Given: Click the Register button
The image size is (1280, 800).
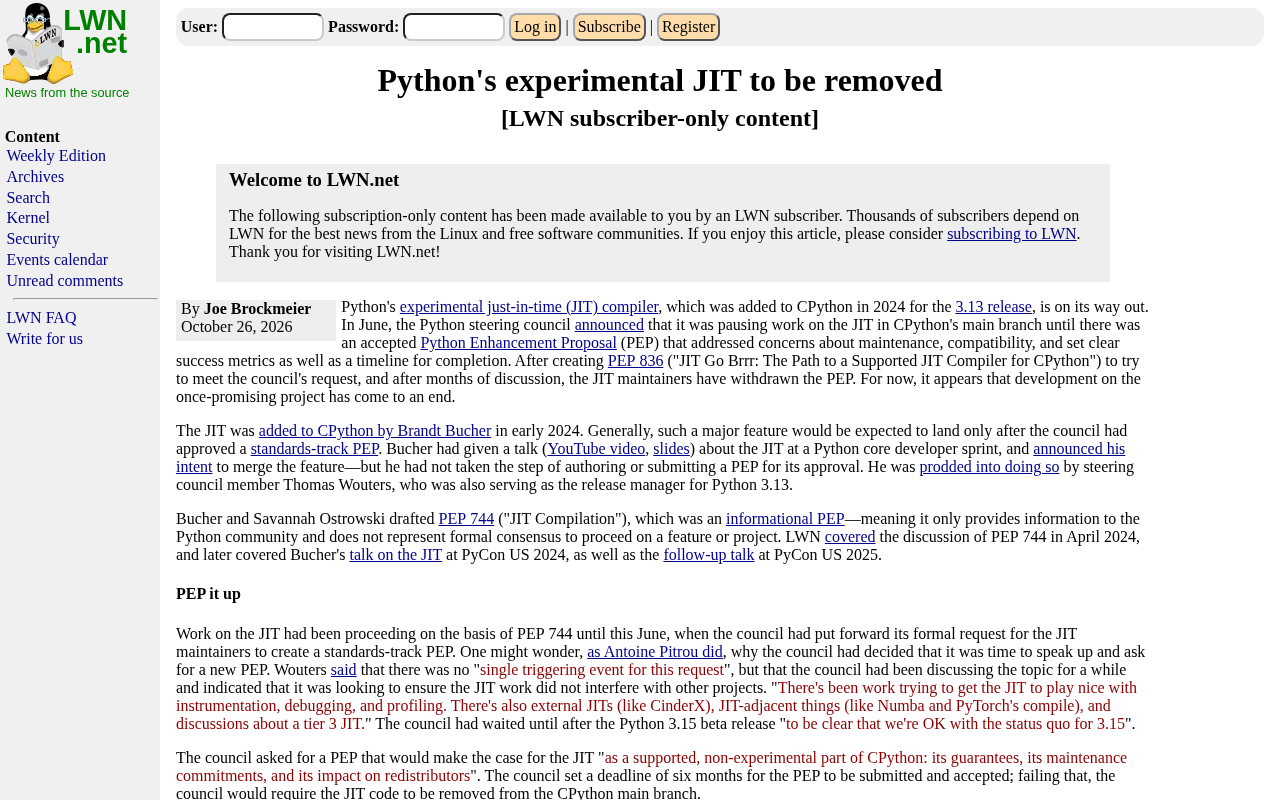Looking at the screenshot, I should pyautogui.click(x=688, y=27).
